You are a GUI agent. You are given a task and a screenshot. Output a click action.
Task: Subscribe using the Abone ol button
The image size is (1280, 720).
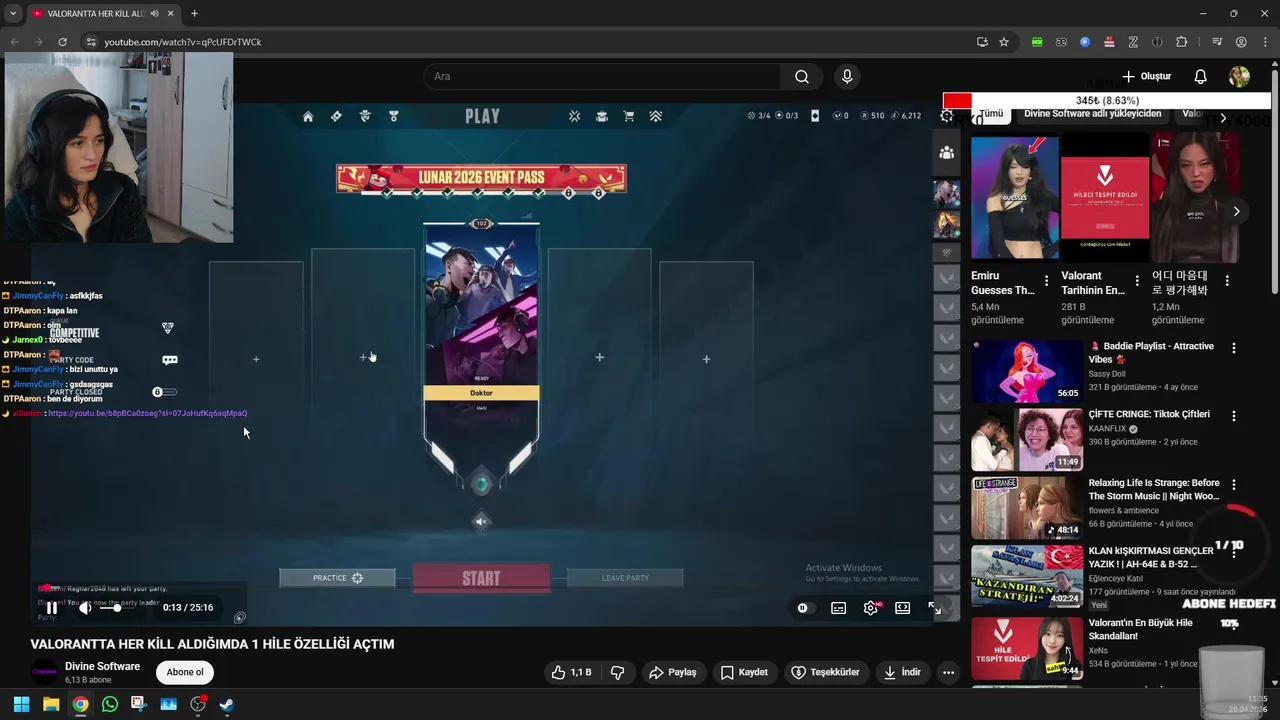[185, 673]
